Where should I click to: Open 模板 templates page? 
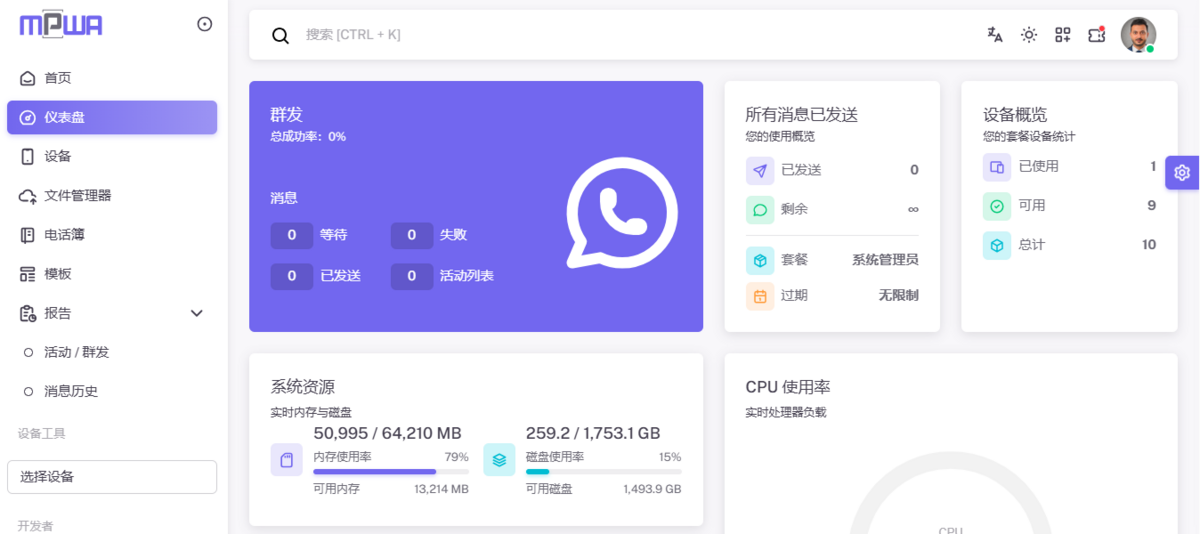(58, 273)
